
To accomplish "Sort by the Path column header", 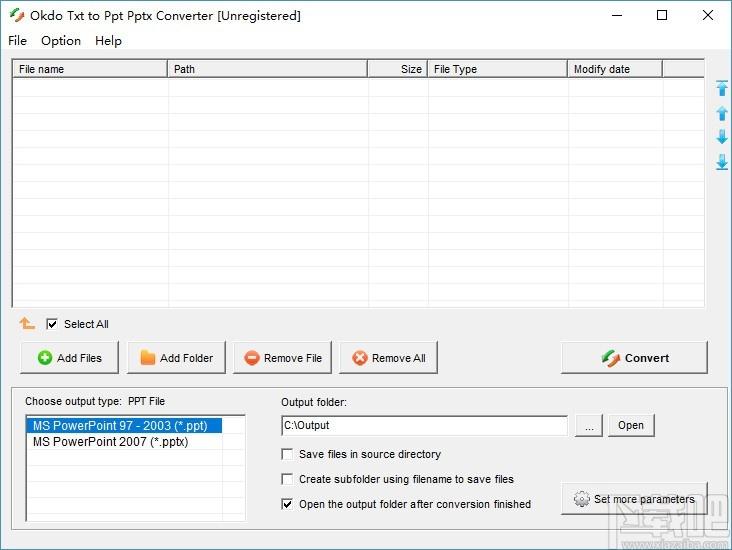I will 267,69.
